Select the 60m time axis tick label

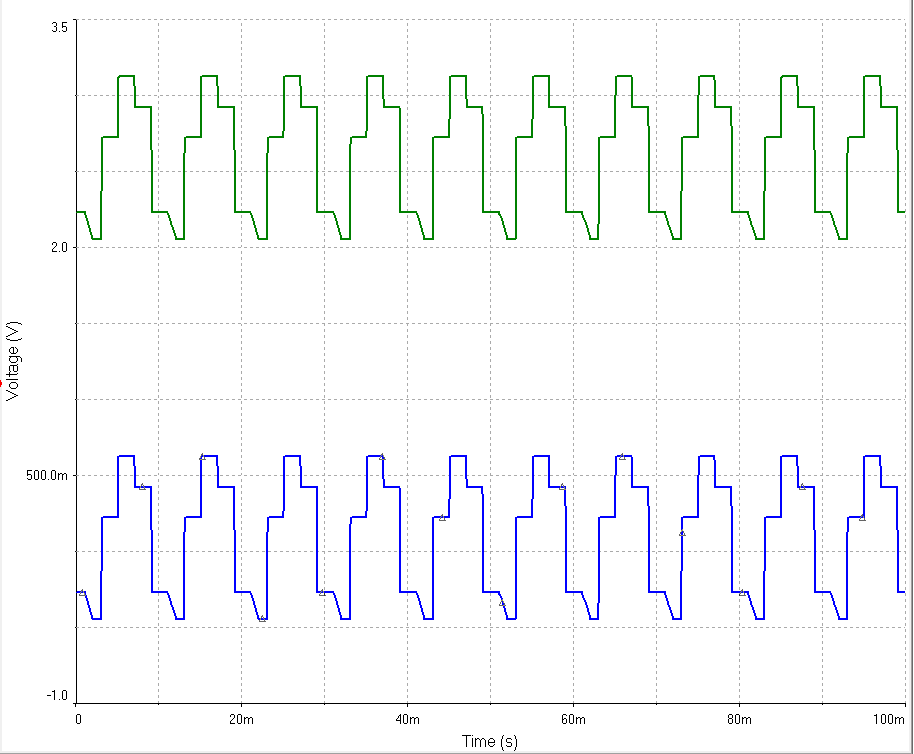coord(572,719)
